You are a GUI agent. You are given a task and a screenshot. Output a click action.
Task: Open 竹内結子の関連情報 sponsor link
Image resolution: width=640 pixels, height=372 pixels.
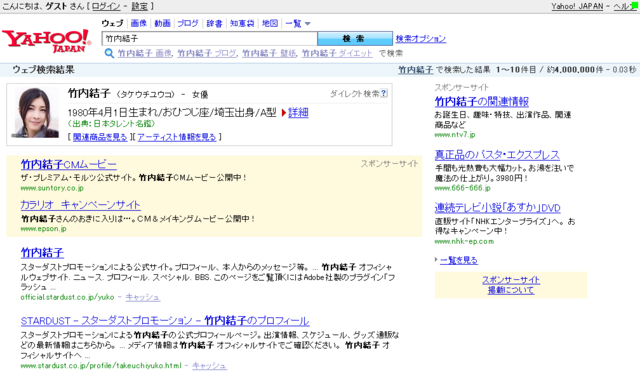(x=482, y=101)
